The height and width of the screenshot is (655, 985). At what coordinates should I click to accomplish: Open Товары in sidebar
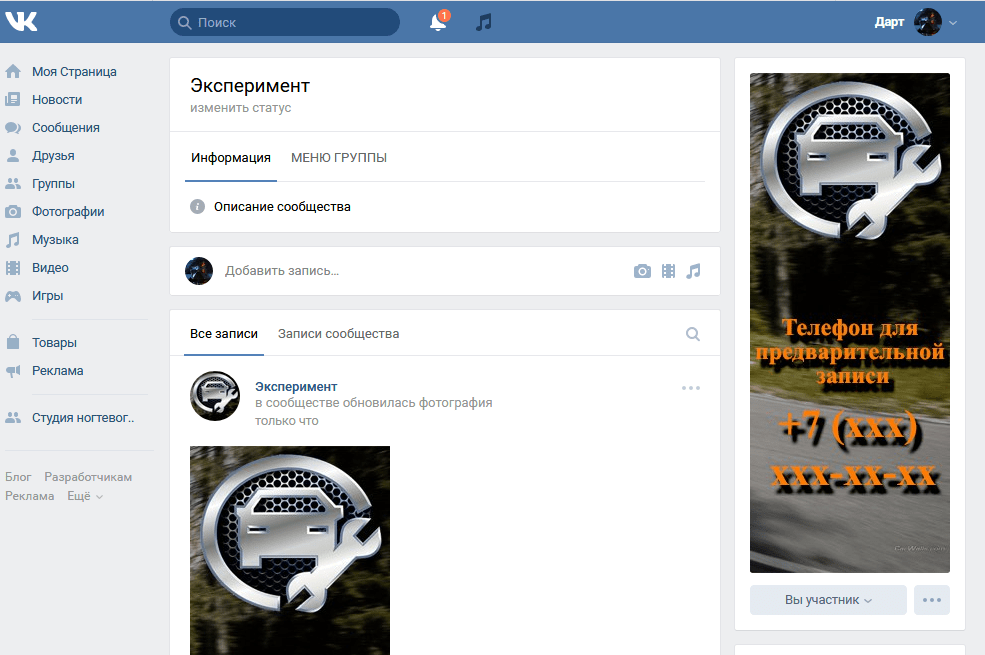point(55,342)
